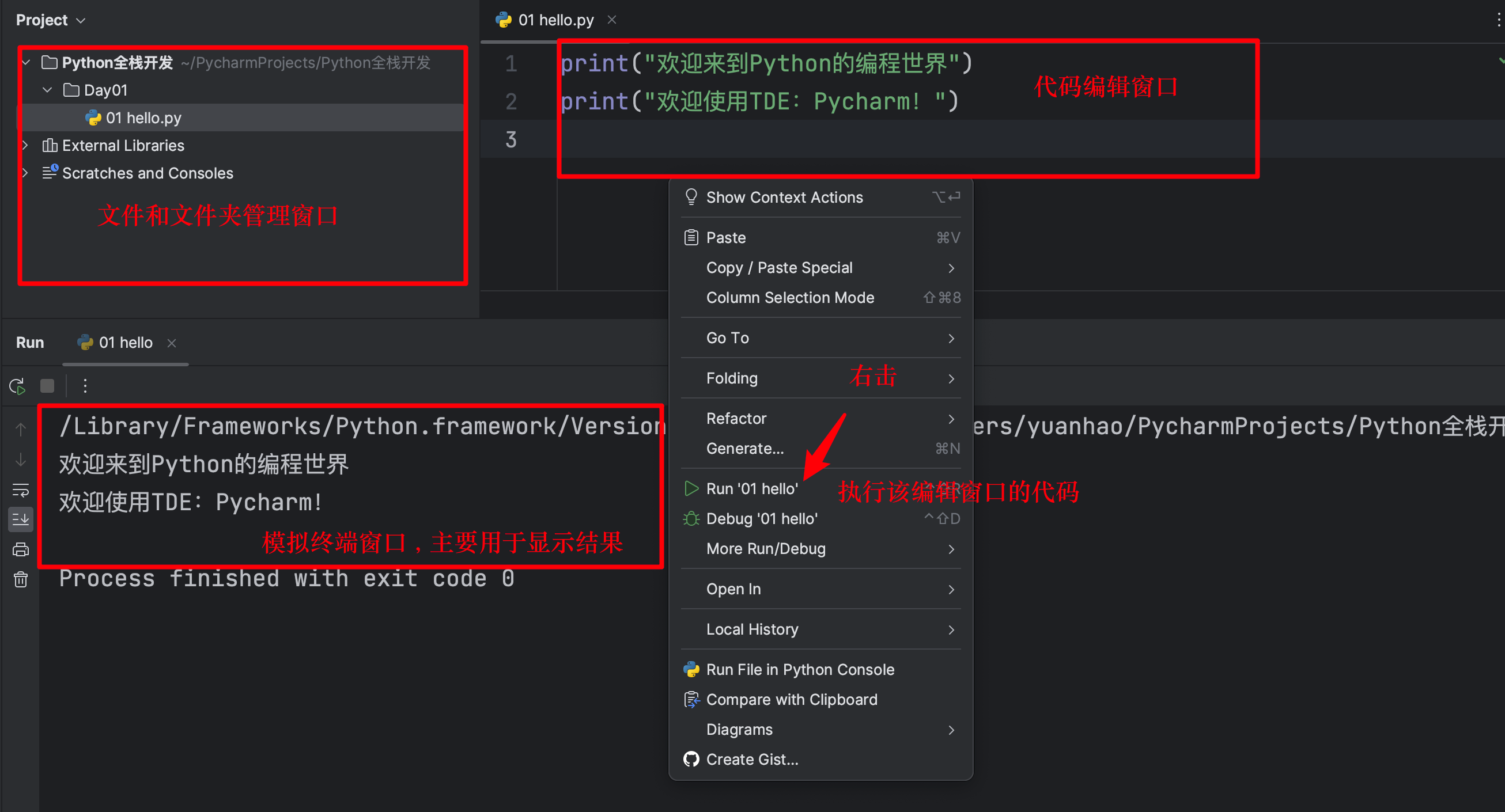Select 01 hello.py in project tree

pyautogui.click(x=143, y=118)
